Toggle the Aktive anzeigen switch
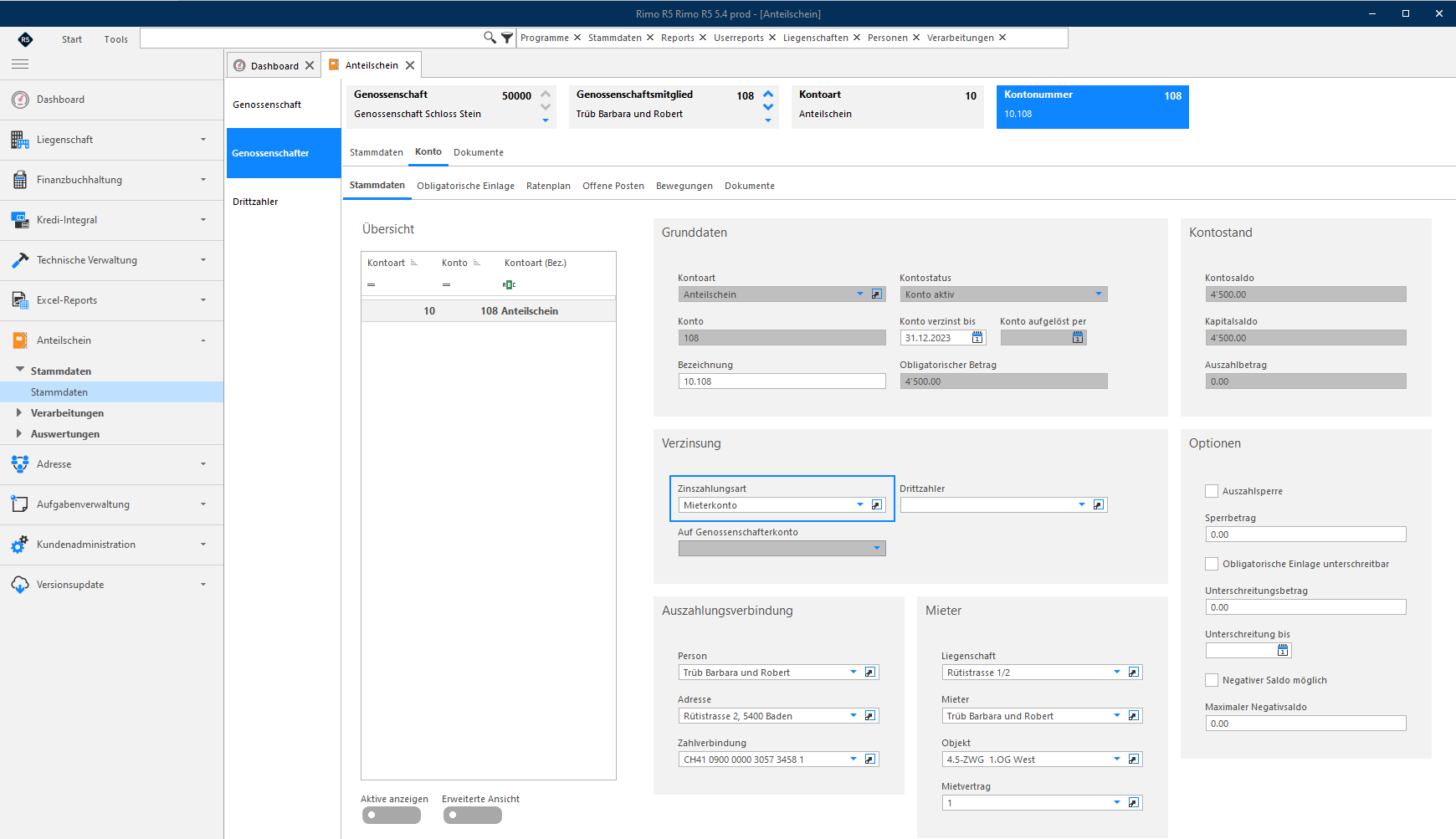The height and width of the screenshot is (839, 1456). [391, 815]
